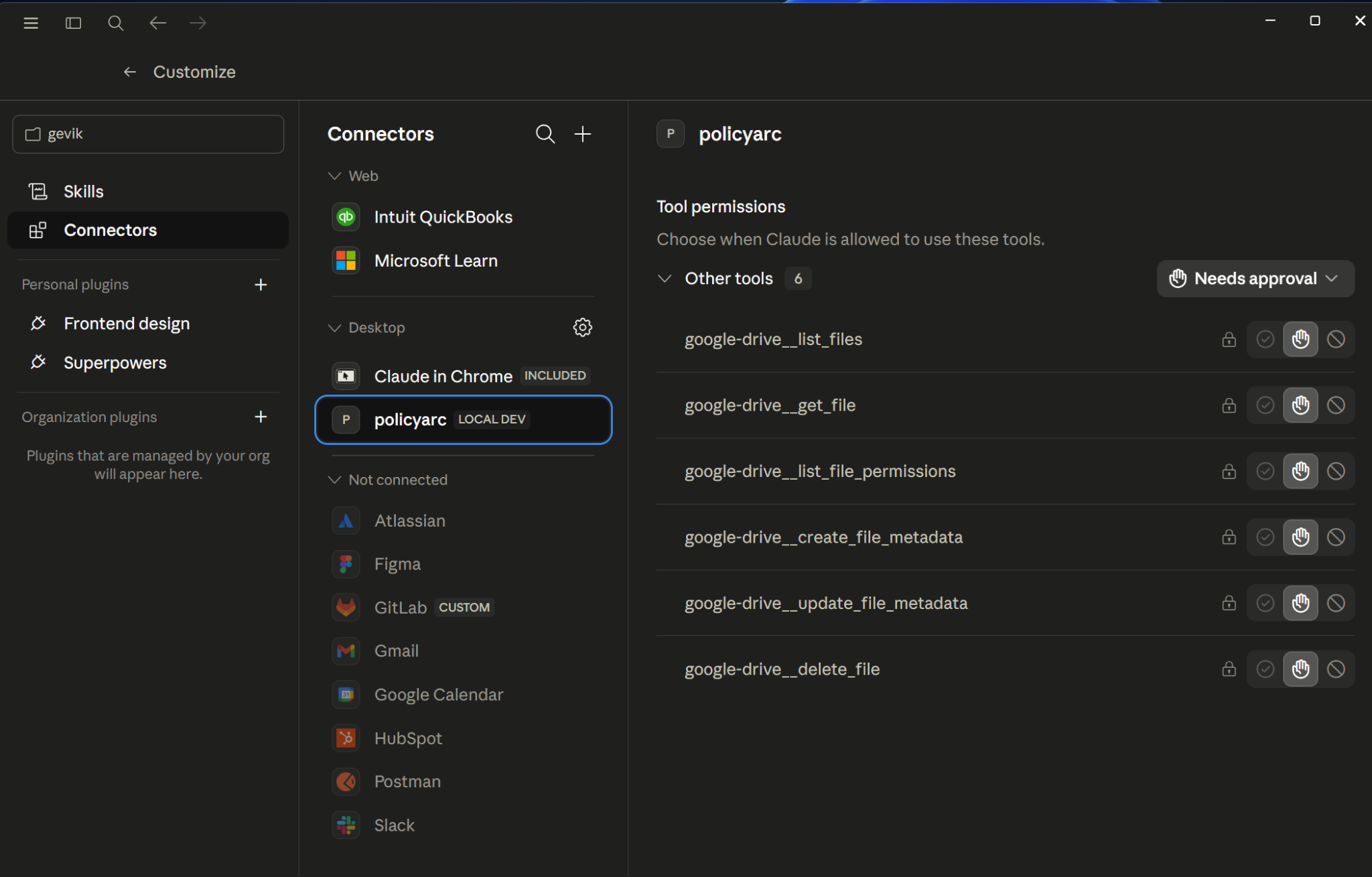Click google-drive__update_file_metadata tool name
Screen dimensions: 1372x877
[x=826, y=604]
